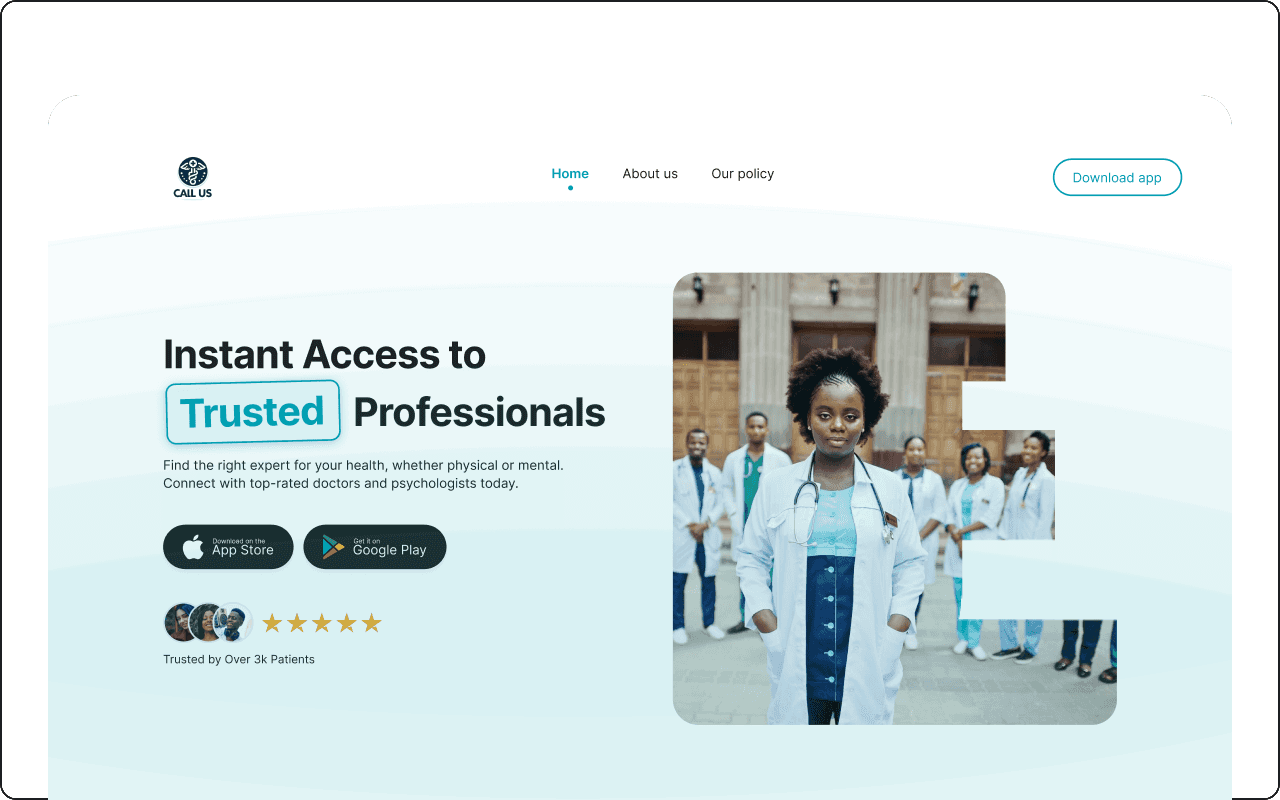Click the Instant Access to heading
Screen dimensions: 1280x800
click(324, 355)
